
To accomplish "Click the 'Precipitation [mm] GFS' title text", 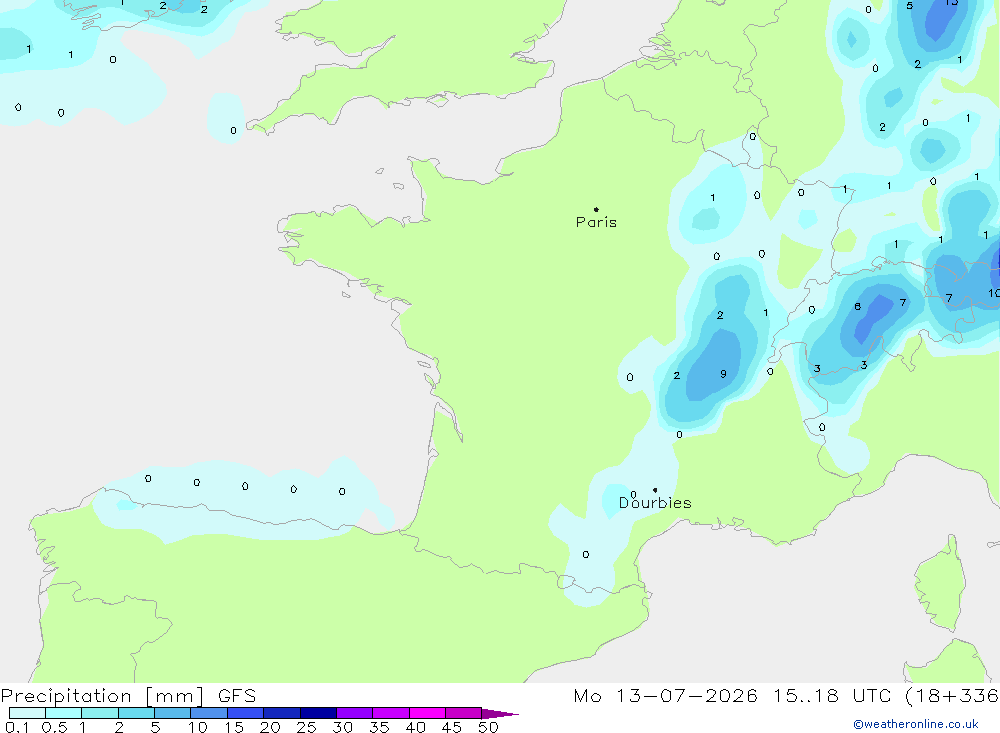I will [128, 696].
